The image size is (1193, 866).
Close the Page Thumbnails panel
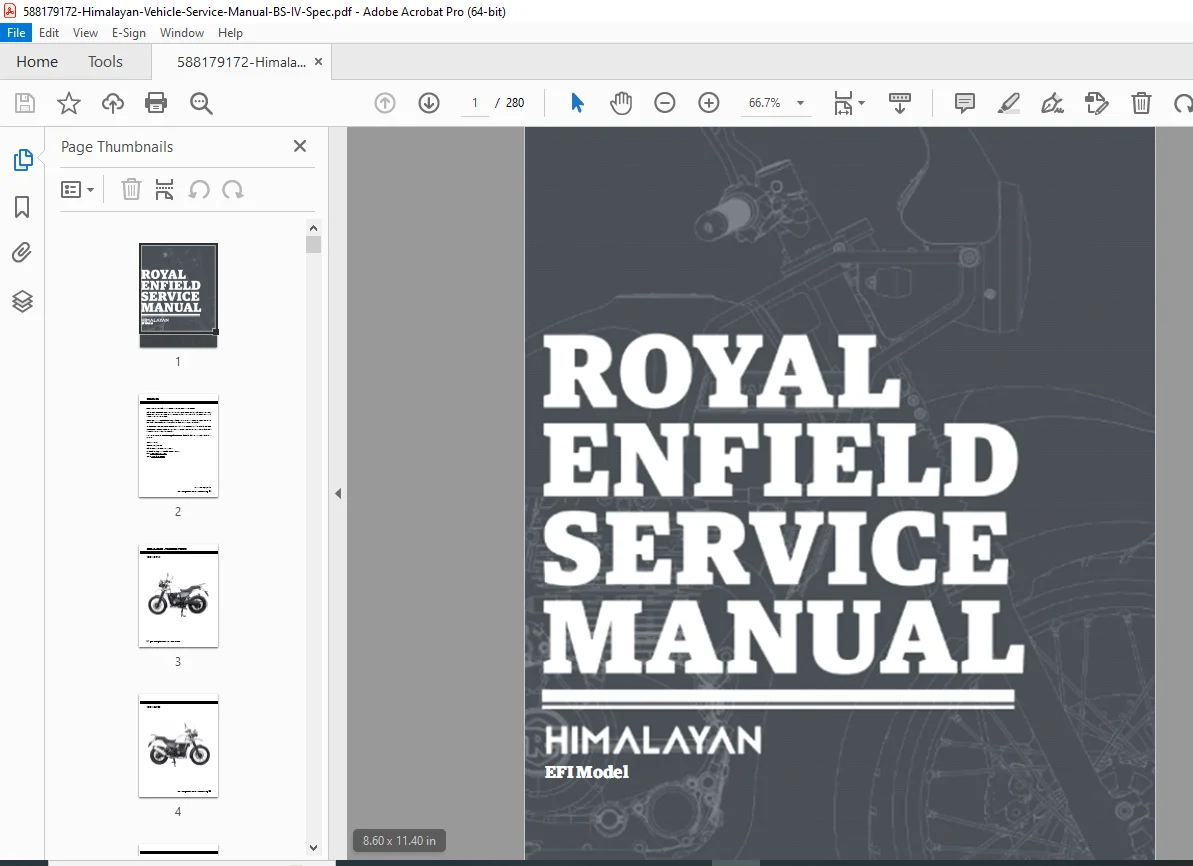point(300,146)
